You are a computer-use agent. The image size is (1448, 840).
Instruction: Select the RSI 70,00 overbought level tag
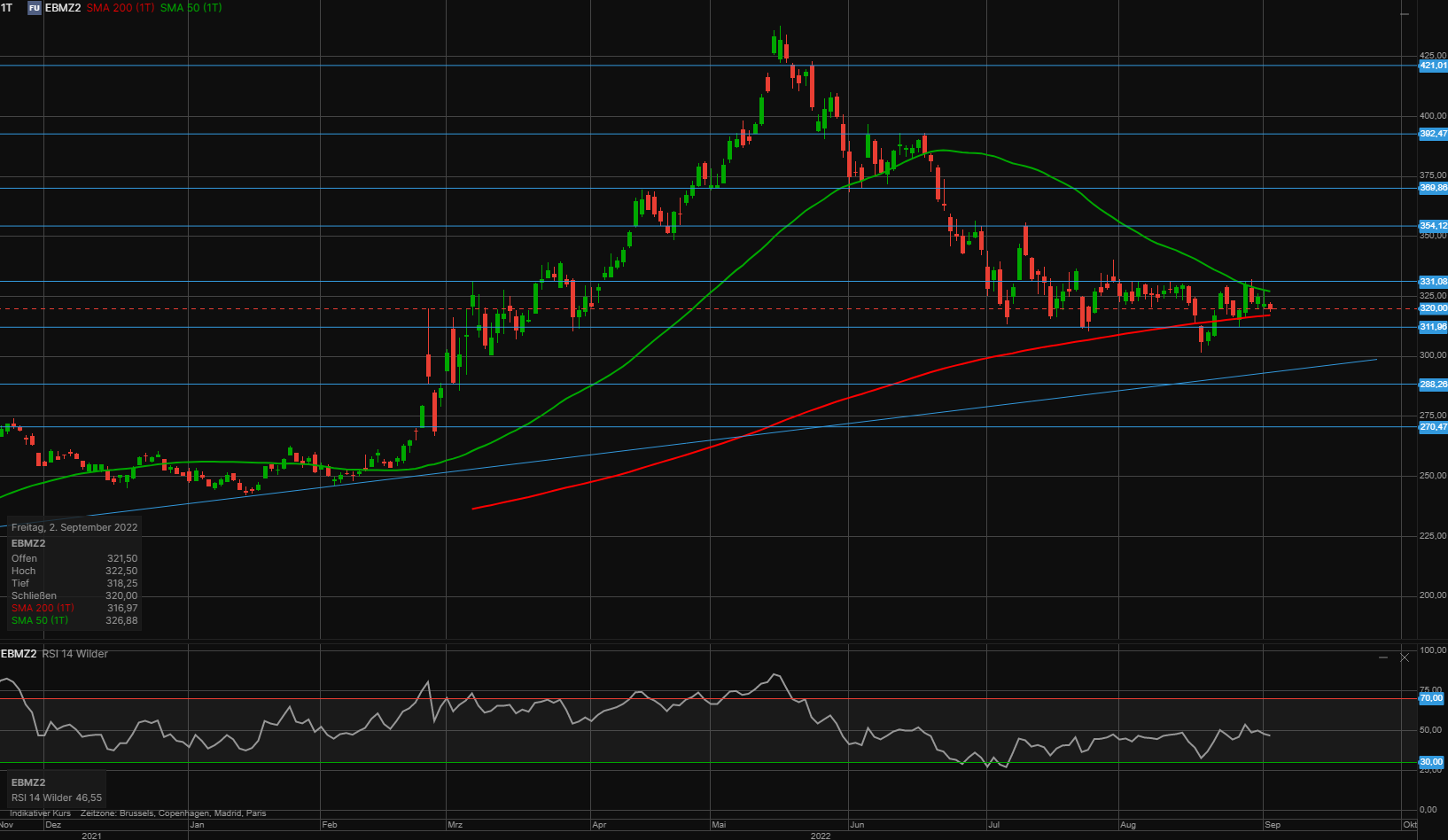[1431, 698]
